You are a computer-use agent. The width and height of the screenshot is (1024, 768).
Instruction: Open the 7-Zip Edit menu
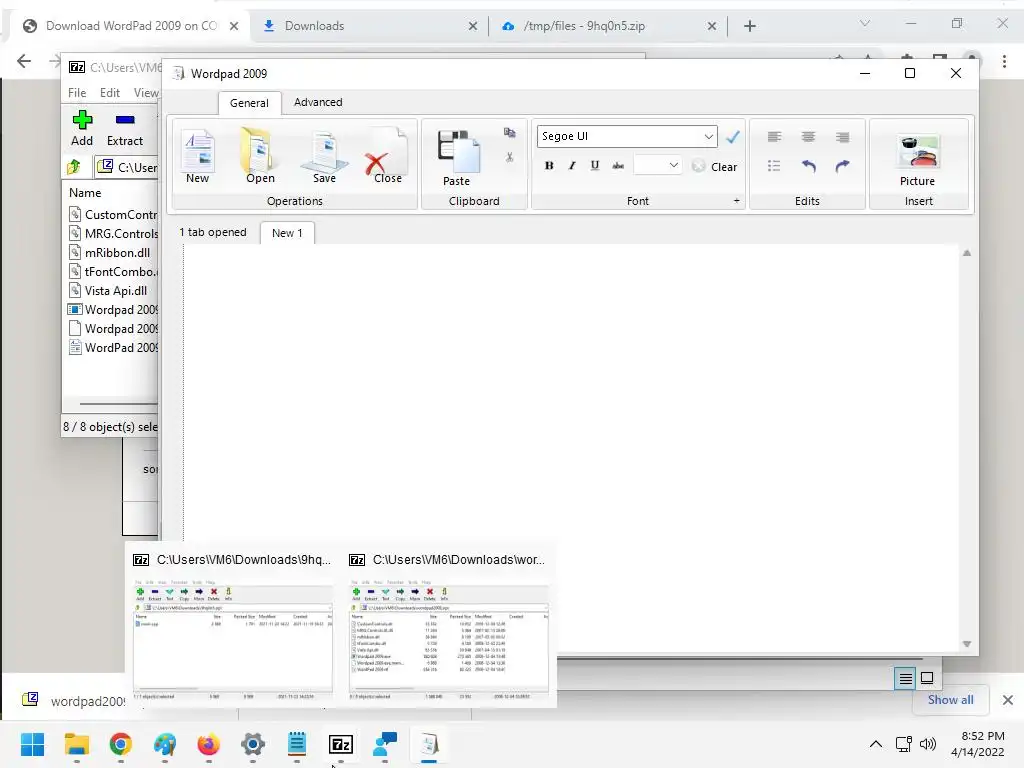(110, 93)
